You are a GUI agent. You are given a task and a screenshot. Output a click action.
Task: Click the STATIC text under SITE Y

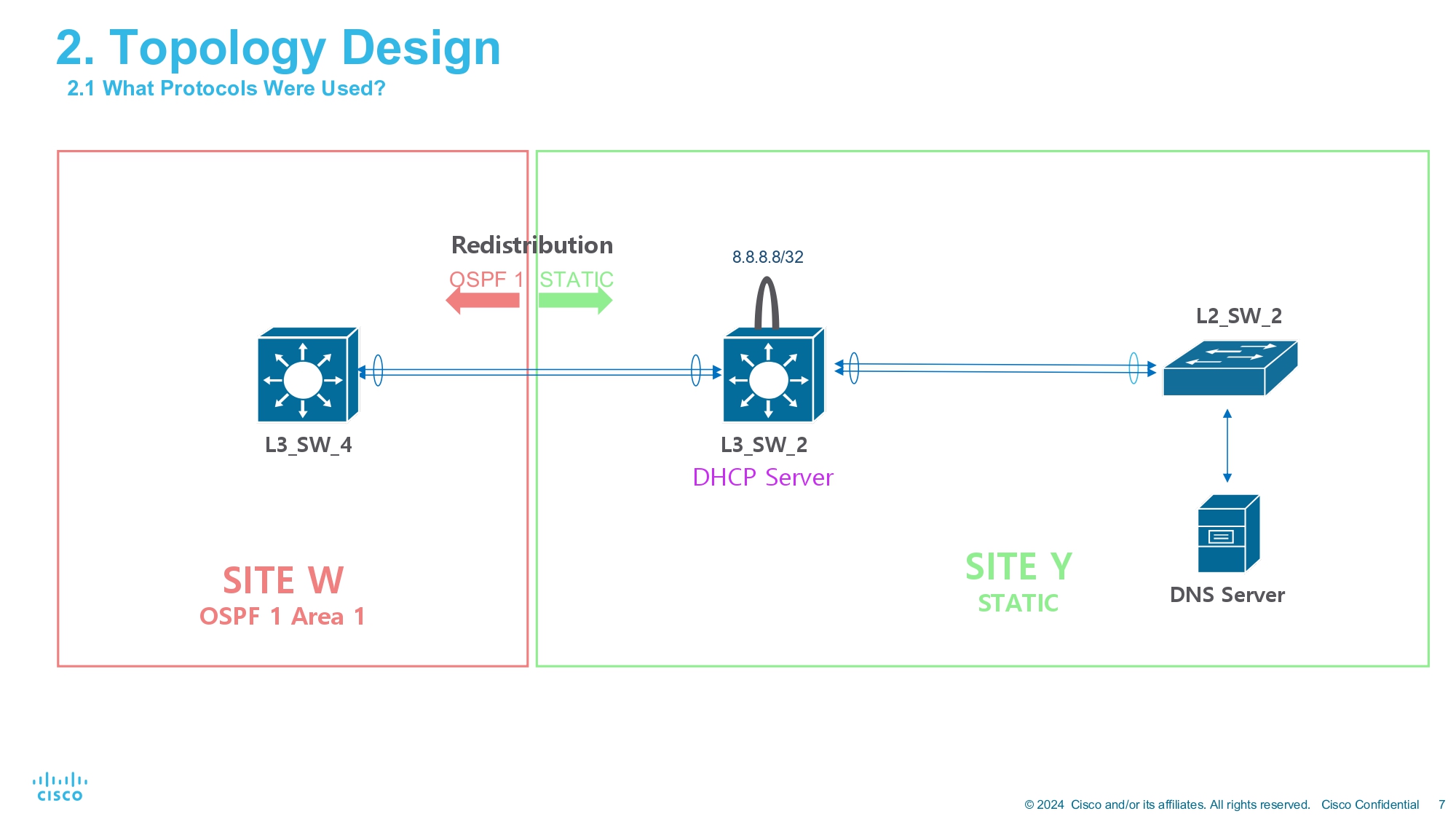pos(1018,603)
